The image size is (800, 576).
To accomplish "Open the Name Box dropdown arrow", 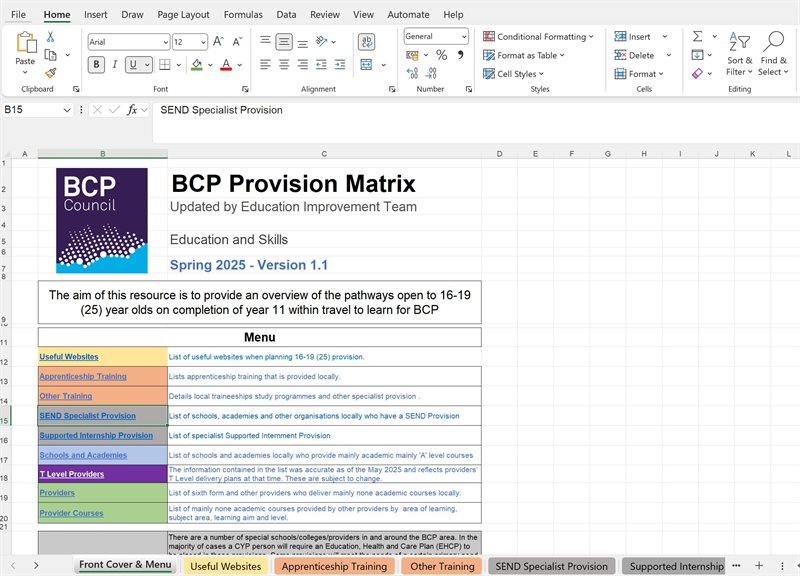I will 67,110.
